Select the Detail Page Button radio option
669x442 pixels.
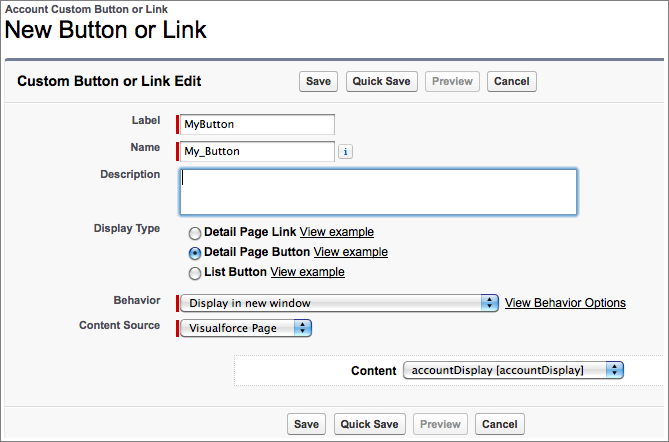coord(195,253)
